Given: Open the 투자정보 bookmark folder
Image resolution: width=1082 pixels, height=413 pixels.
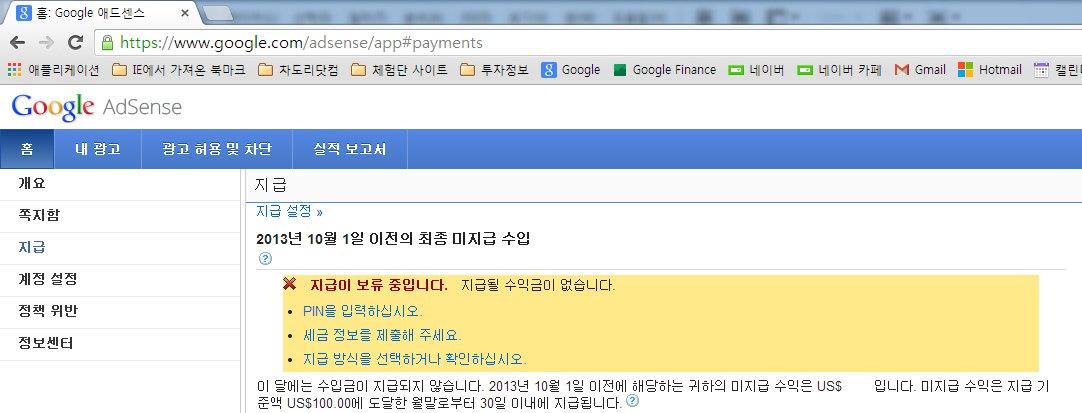Looking at the screenshot, I should [494, 70].
